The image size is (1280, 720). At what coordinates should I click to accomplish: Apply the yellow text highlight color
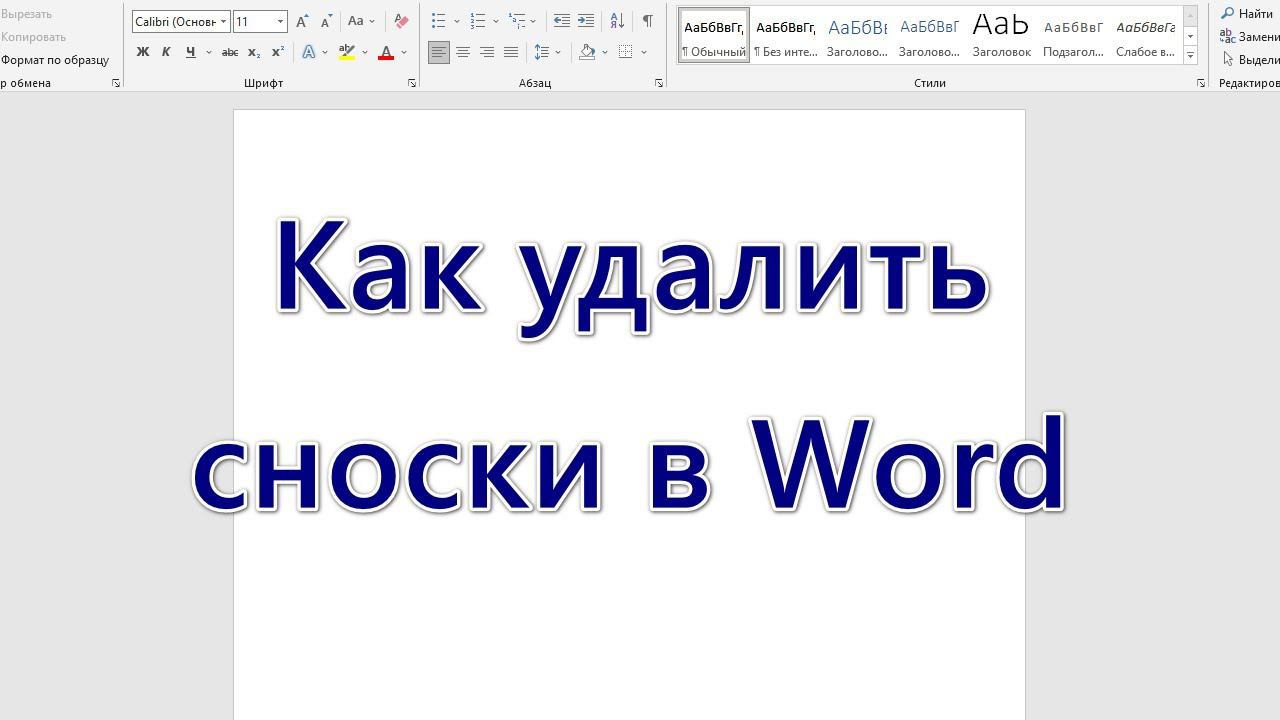pyautogui.click(x=347, y=52)
